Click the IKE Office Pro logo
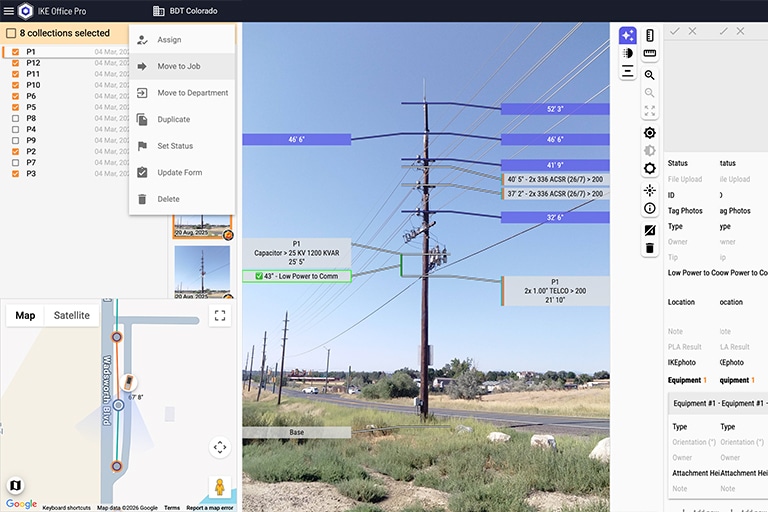 25,11
